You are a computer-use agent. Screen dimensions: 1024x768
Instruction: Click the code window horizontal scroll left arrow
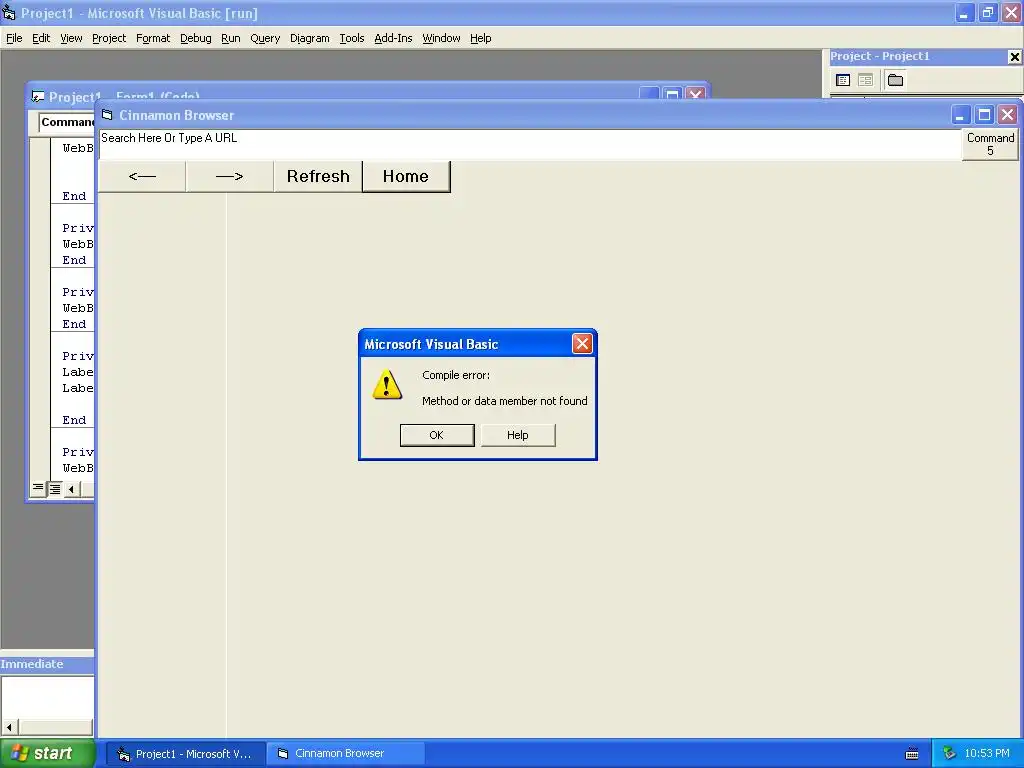tap(71, 488)
